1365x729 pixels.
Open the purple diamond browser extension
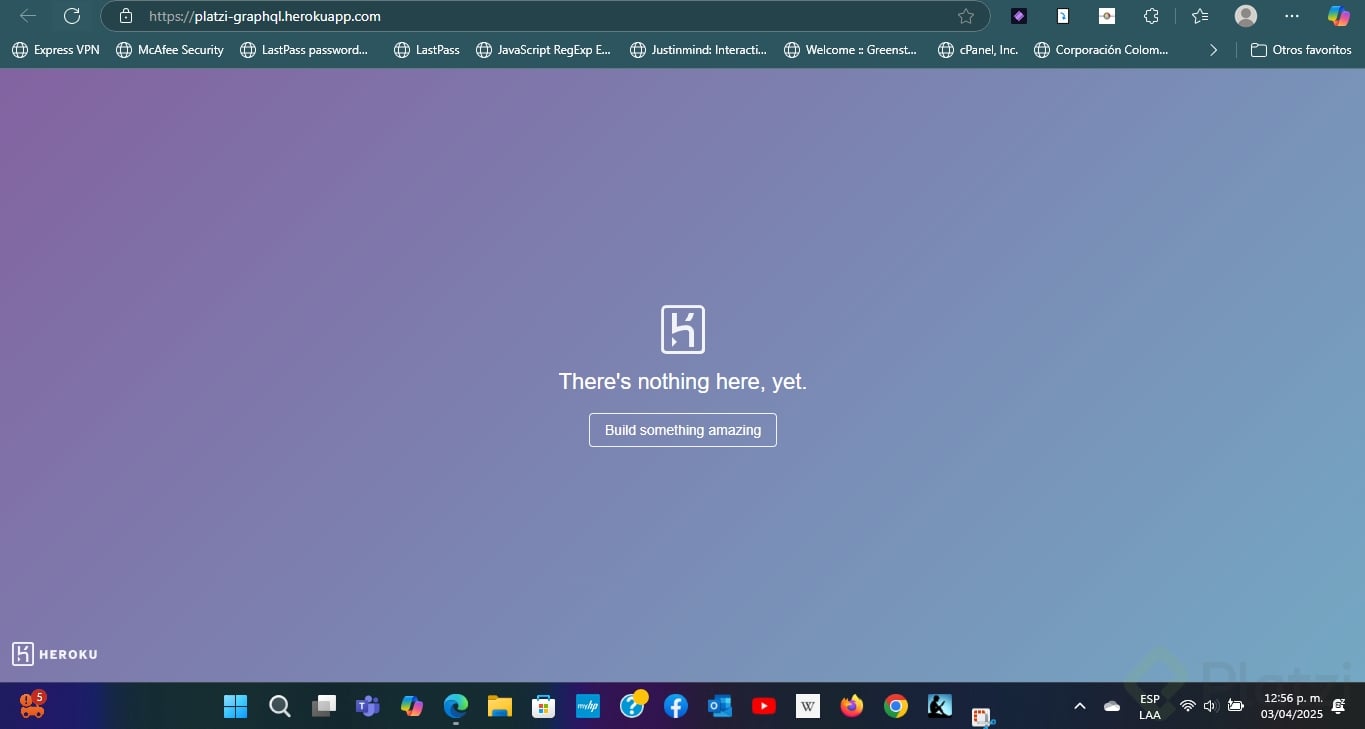point(1019,16)
